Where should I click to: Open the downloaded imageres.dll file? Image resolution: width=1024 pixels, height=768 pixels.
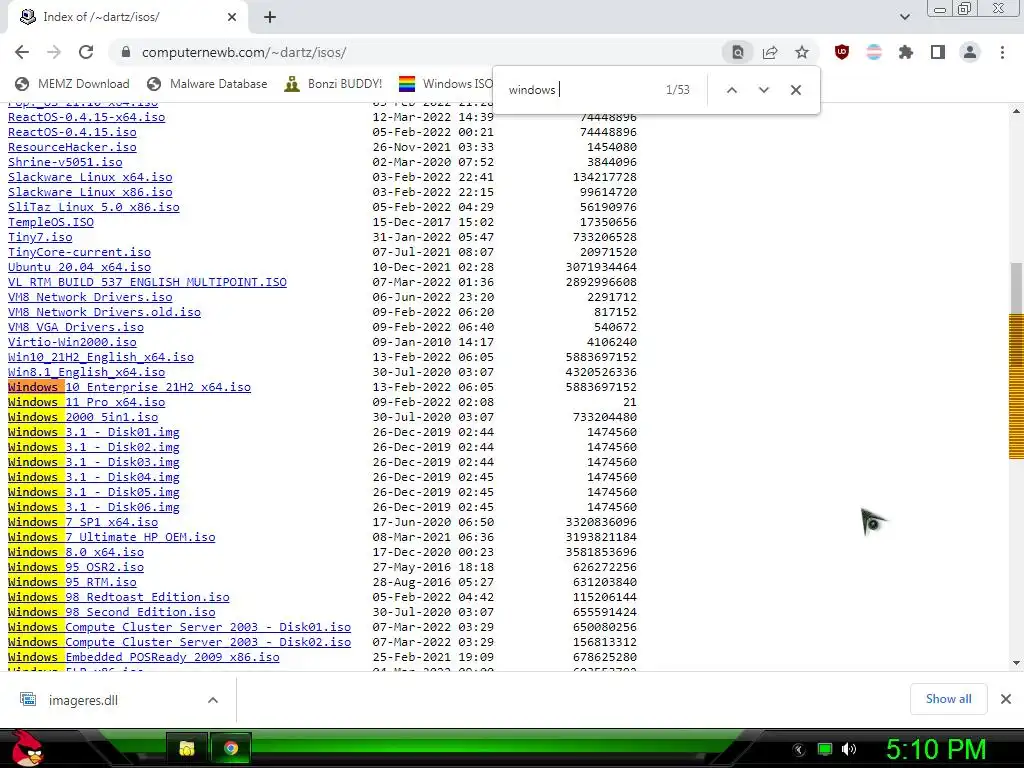click(x=83, y=700)
